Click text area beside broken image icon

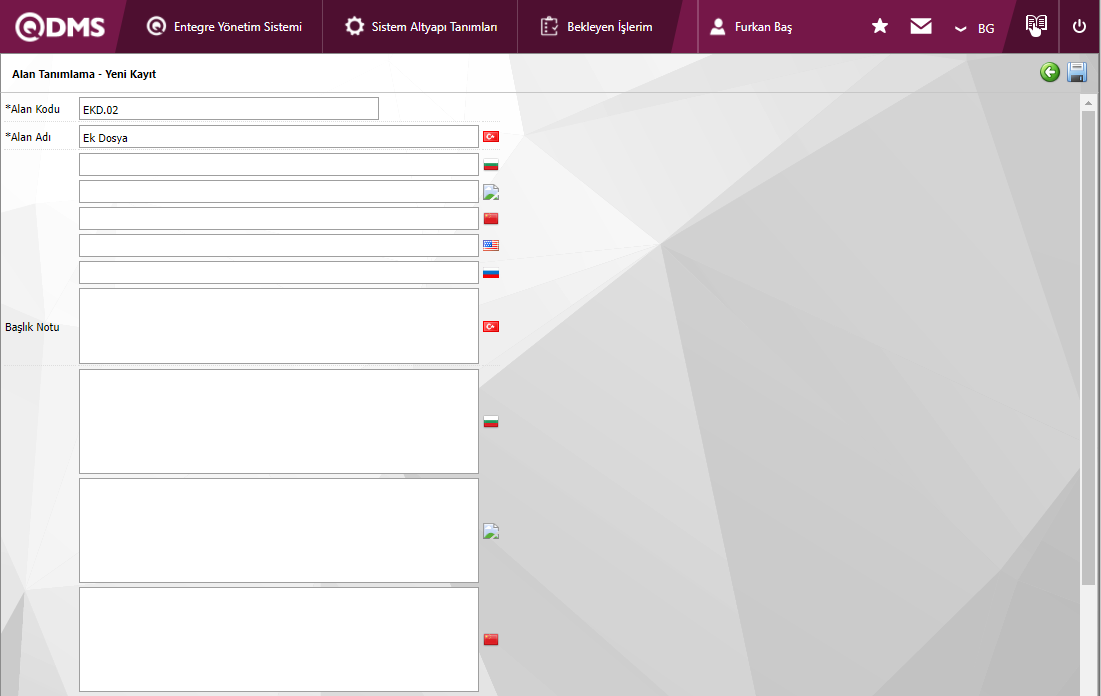click(x=279, y=530)
